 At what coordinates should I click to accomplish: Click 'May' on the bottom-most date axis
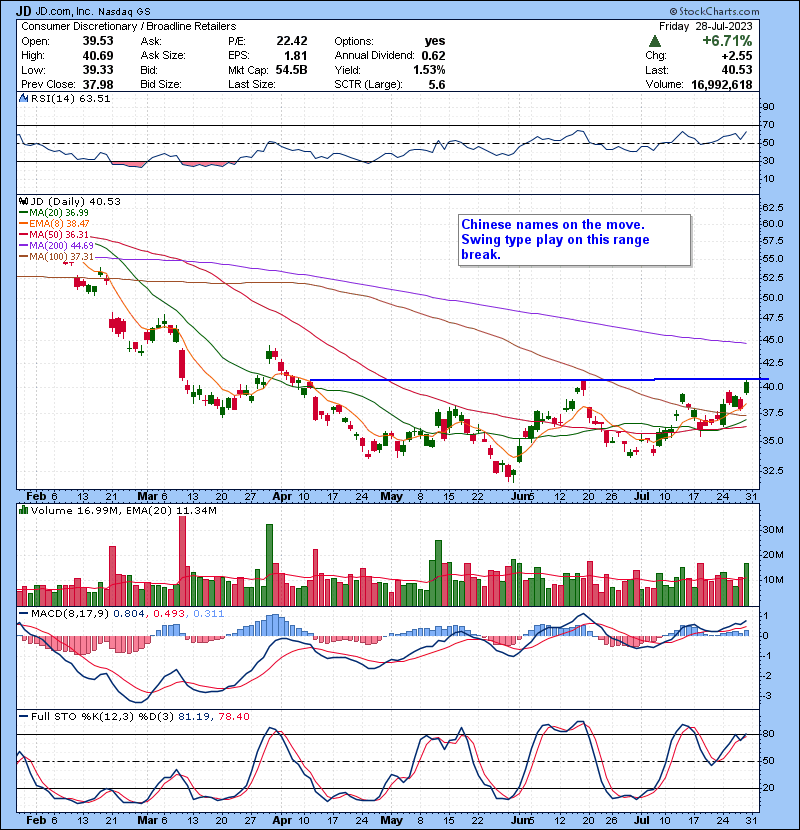pos(391,820)
